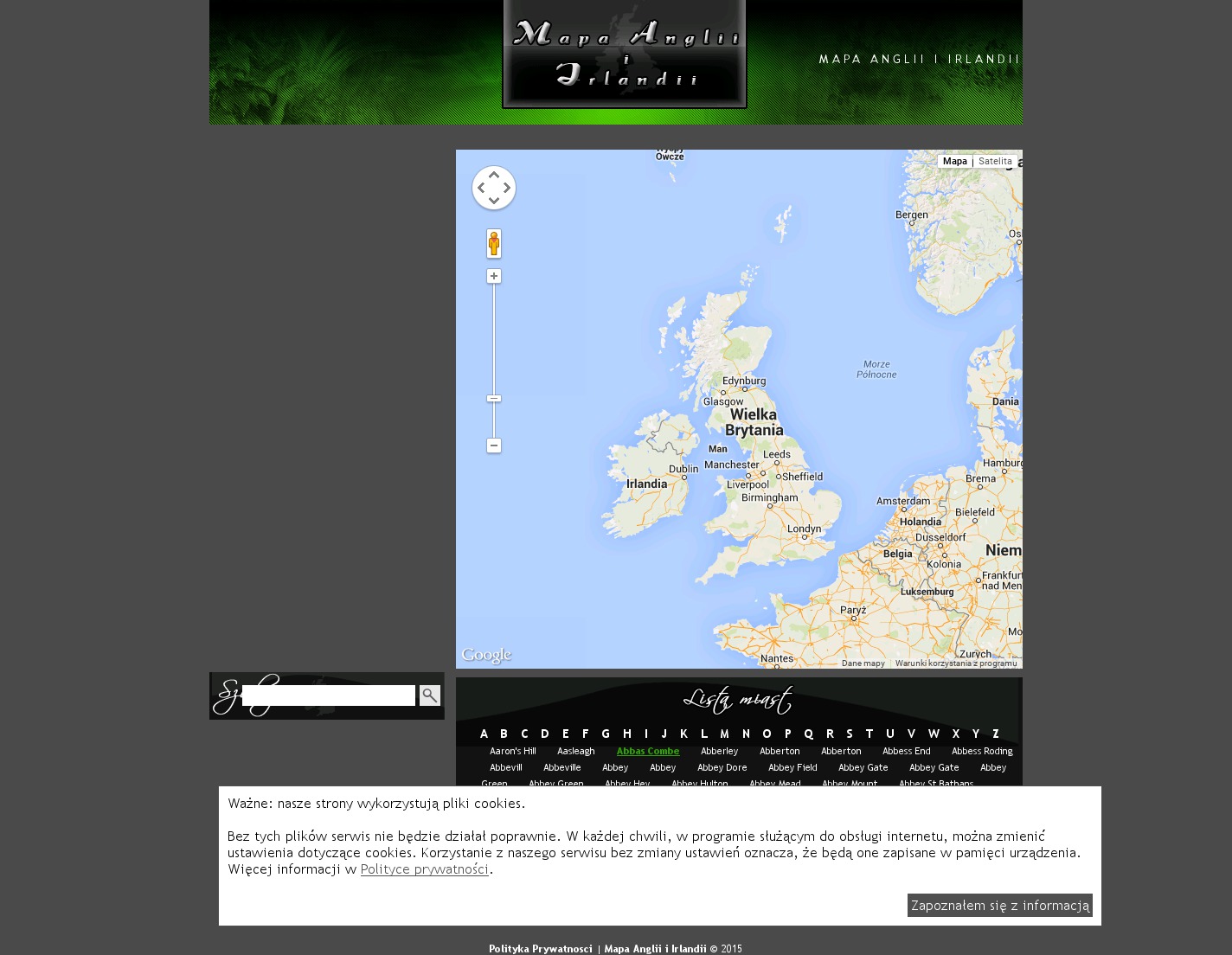
Task: Pan the map up with the arrow
Action: pos(494,175)
